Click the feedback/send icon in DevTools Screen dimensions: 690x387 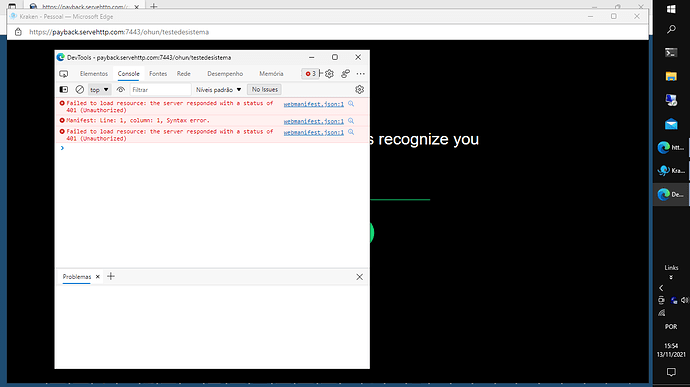345,74
